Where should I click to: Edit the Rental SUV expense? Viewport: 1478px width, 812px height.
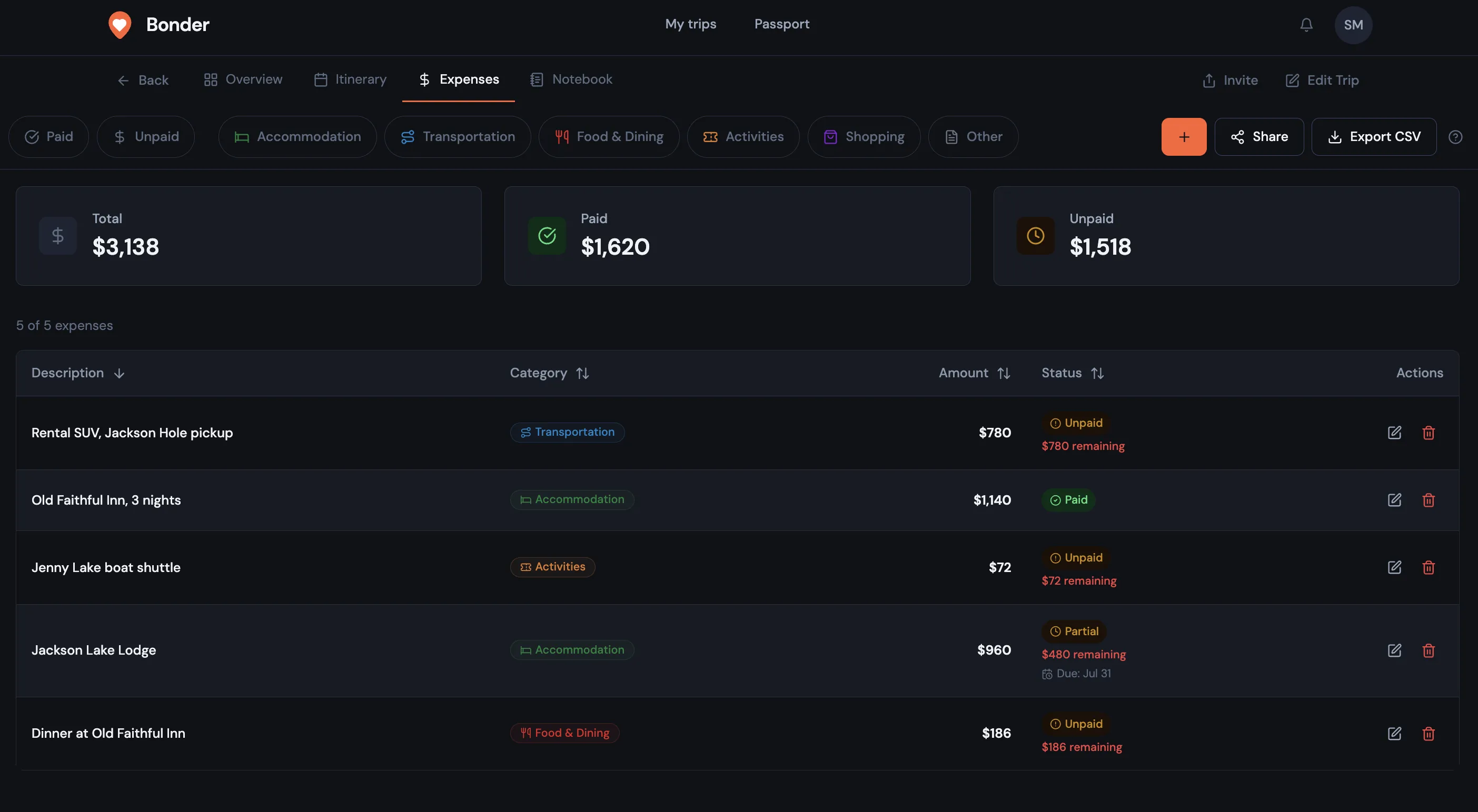pos(1394,433)
